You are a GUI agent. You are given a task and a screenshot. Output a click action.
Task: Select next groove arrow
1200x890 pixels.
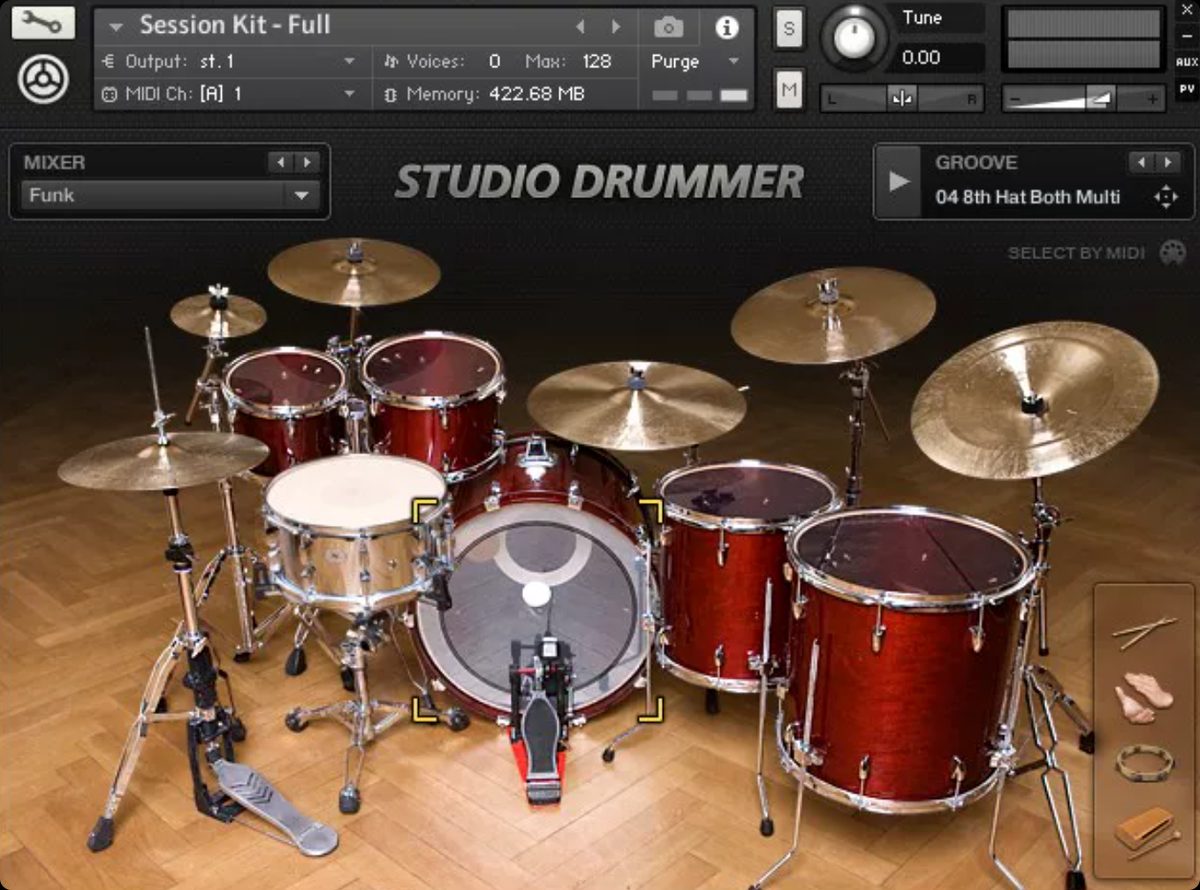pyautogui.click(x=1166, y=162)
